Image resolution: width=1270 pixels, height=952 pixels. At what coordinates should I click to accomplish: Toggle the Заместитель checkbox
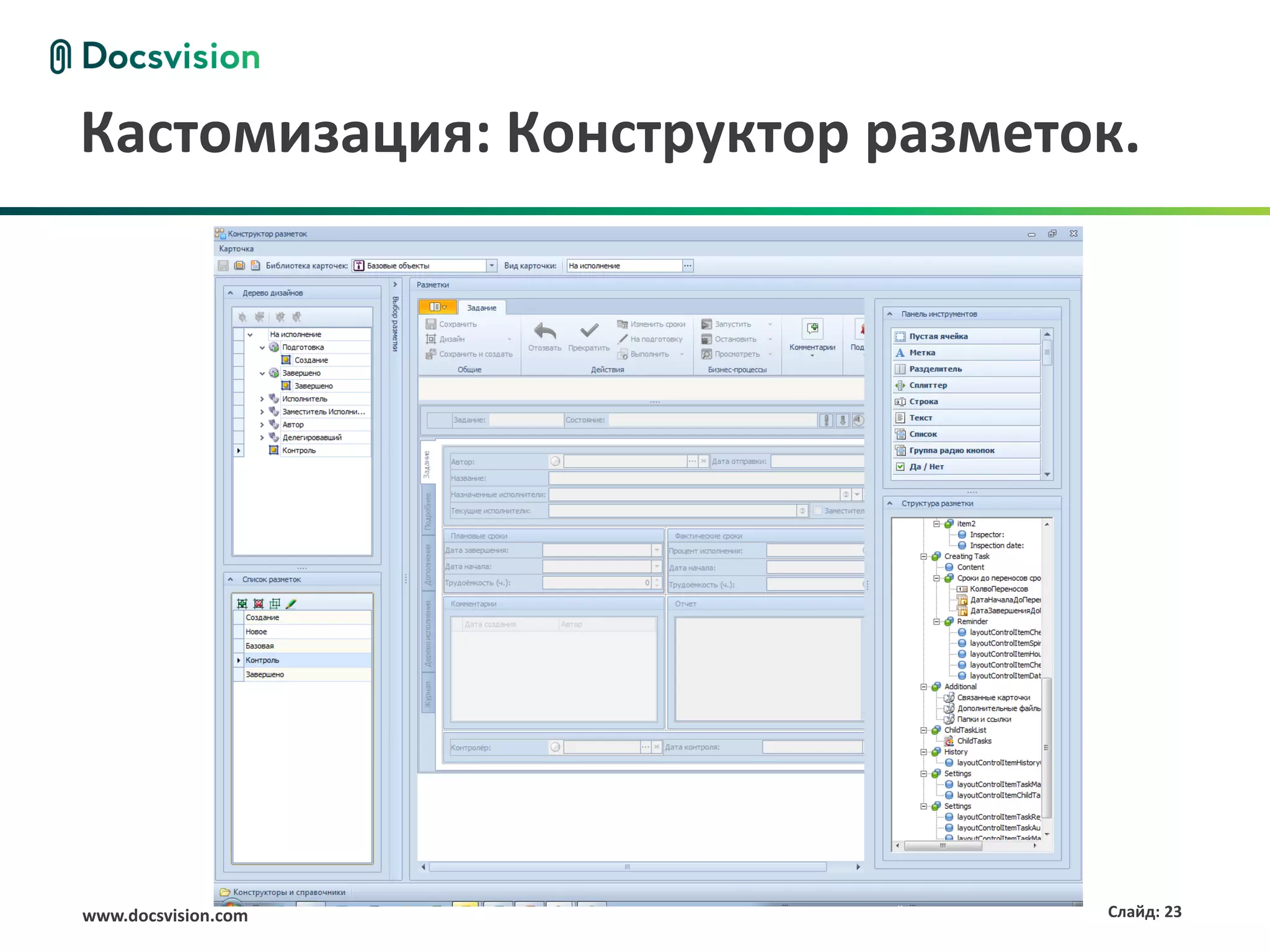pyautogui.click(x=818, y=511)
